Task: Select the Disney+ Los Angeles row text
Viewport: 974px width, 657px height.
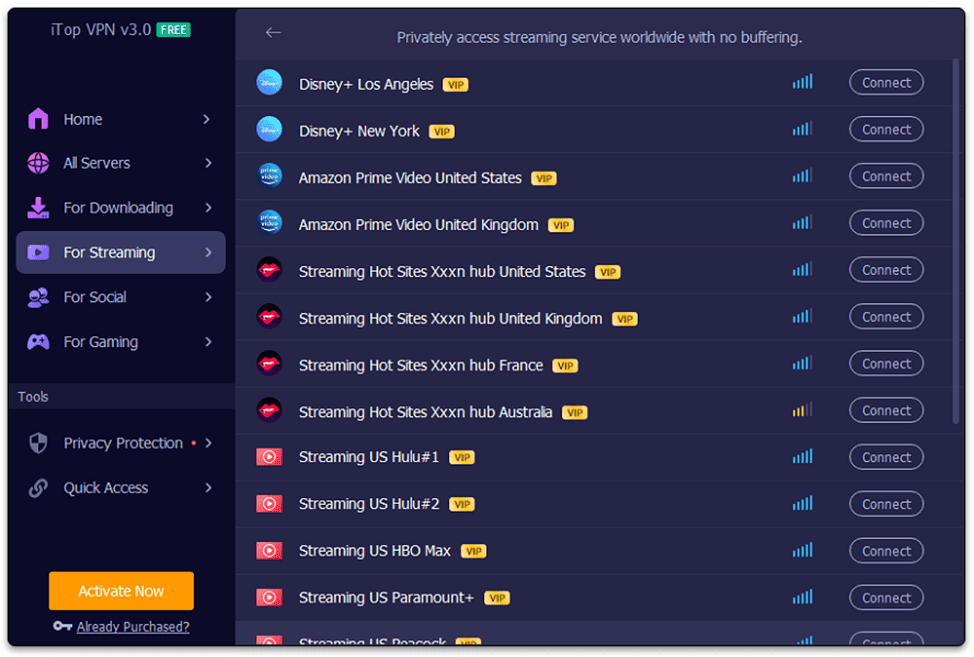Action: pos(366,84)
